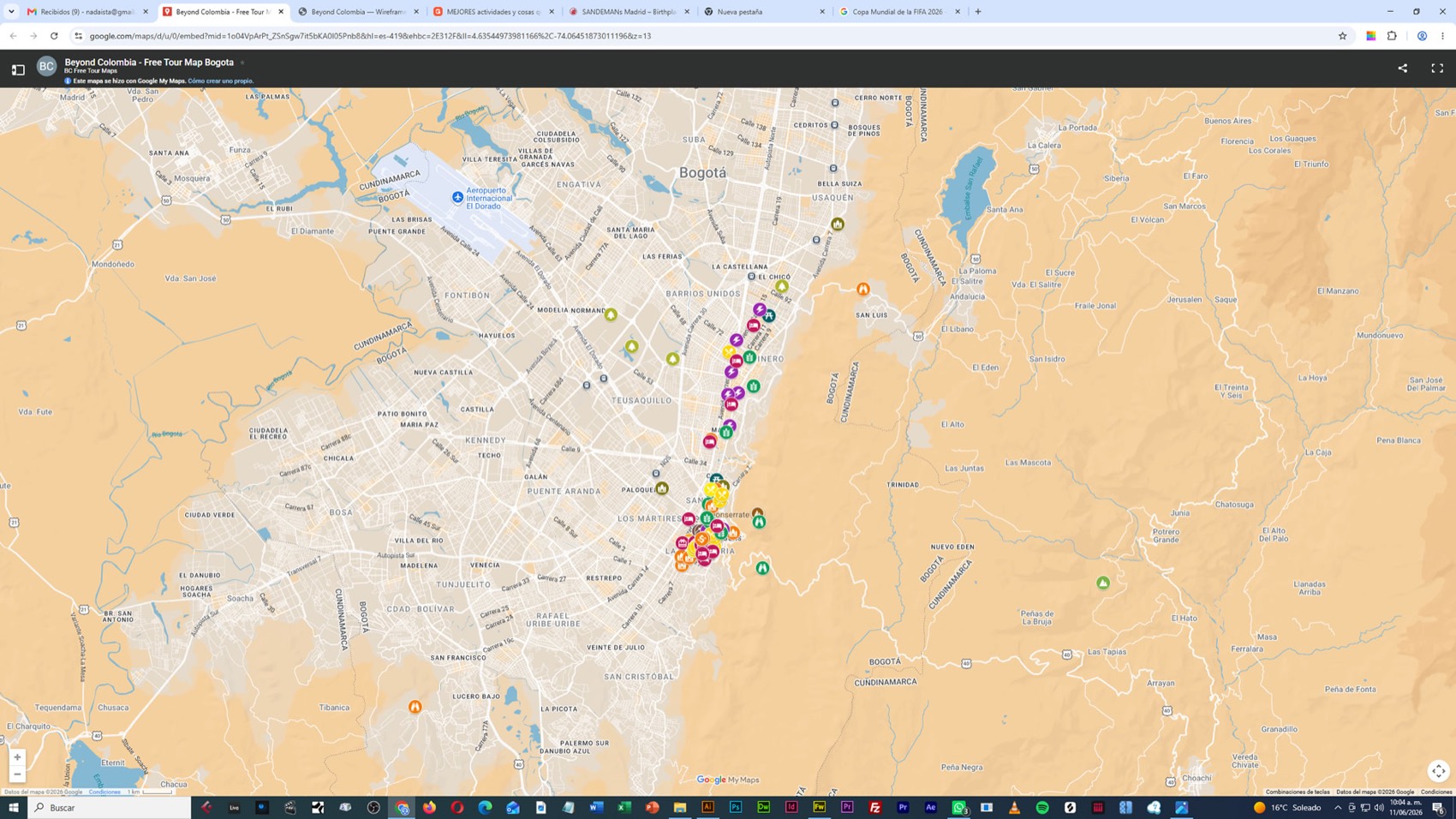Open the weather widget showing 16°C Soleado
Viewport: 1456px width, 819px height.
[1287, 808]
